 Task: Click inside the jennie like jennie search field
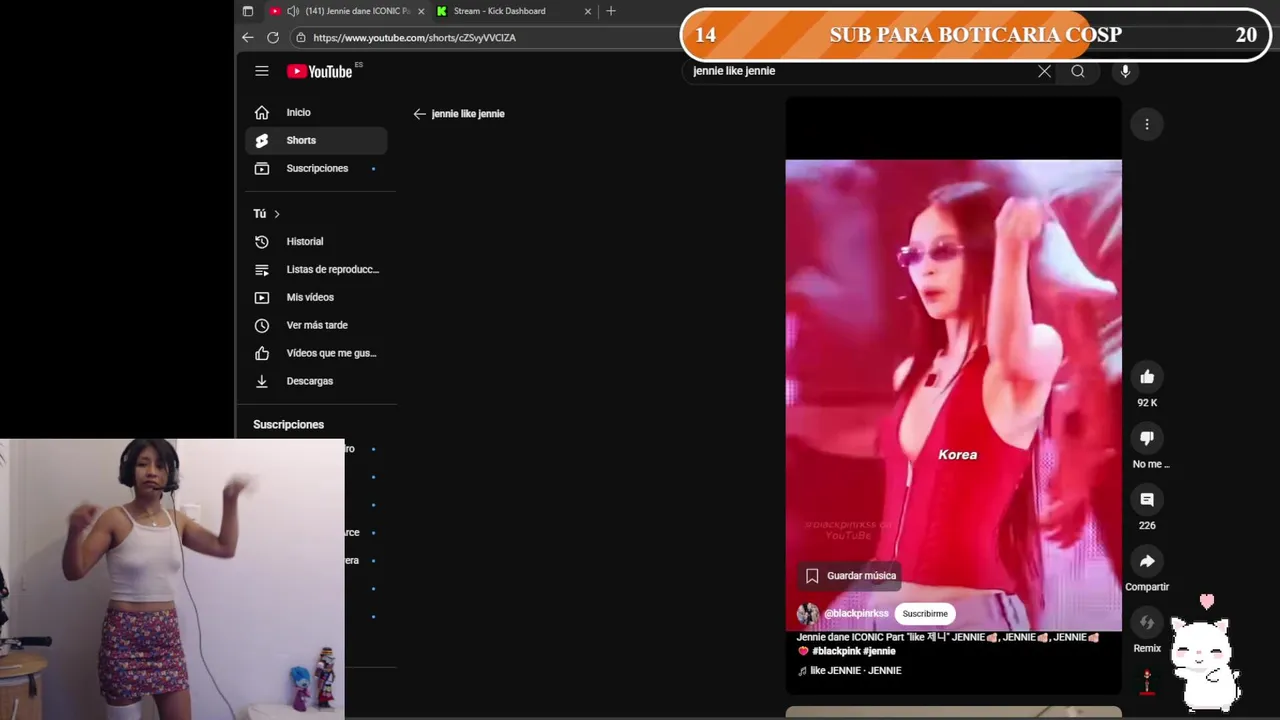tap(860, 71)
